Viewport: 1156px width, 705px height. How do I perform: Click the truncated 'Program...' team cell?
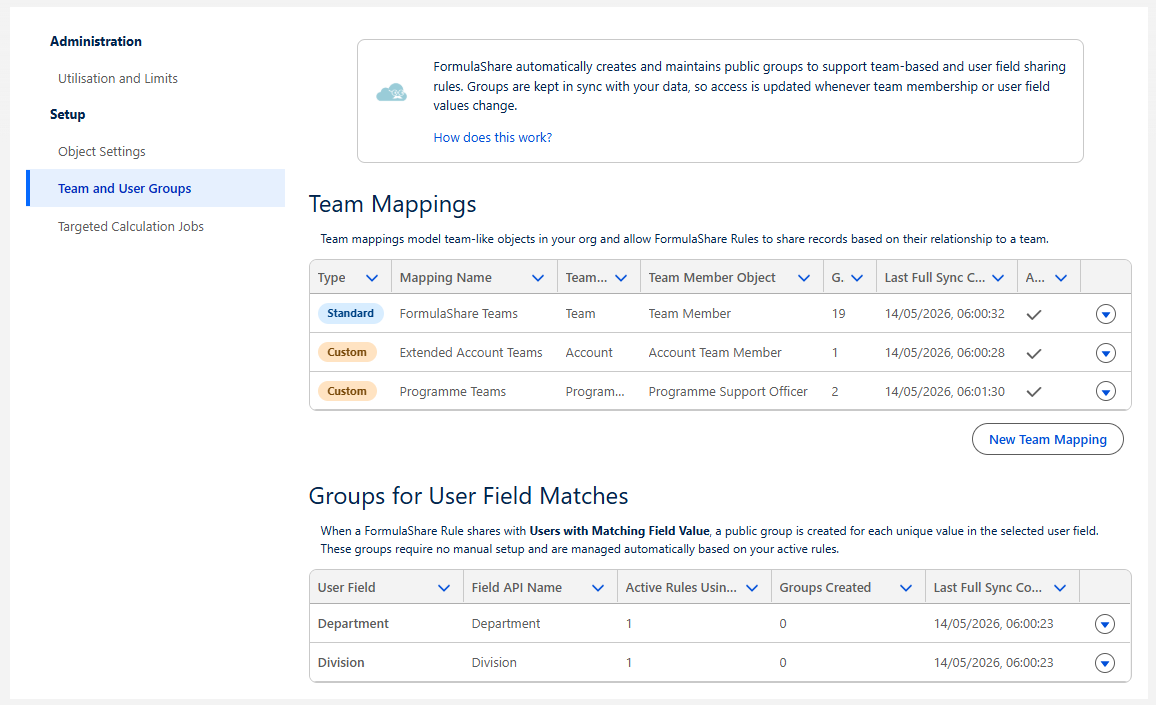pyautogui.click(x=595, y=392)
